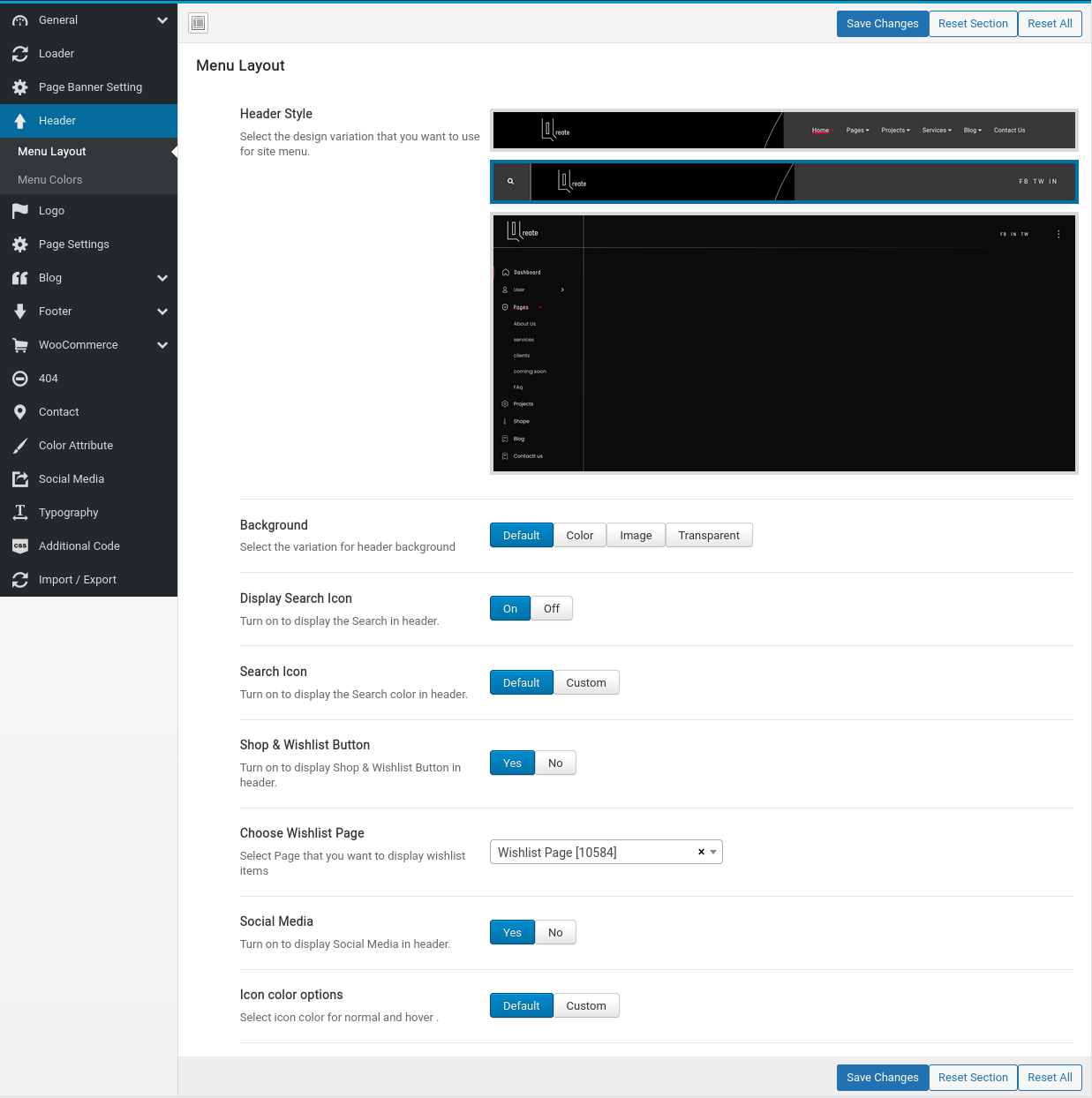The height and width of the screenshot is (1098, 1092).
Task: Open the Menu Layout submenu item
Action: pyautogui.click(x=88, y=152)
